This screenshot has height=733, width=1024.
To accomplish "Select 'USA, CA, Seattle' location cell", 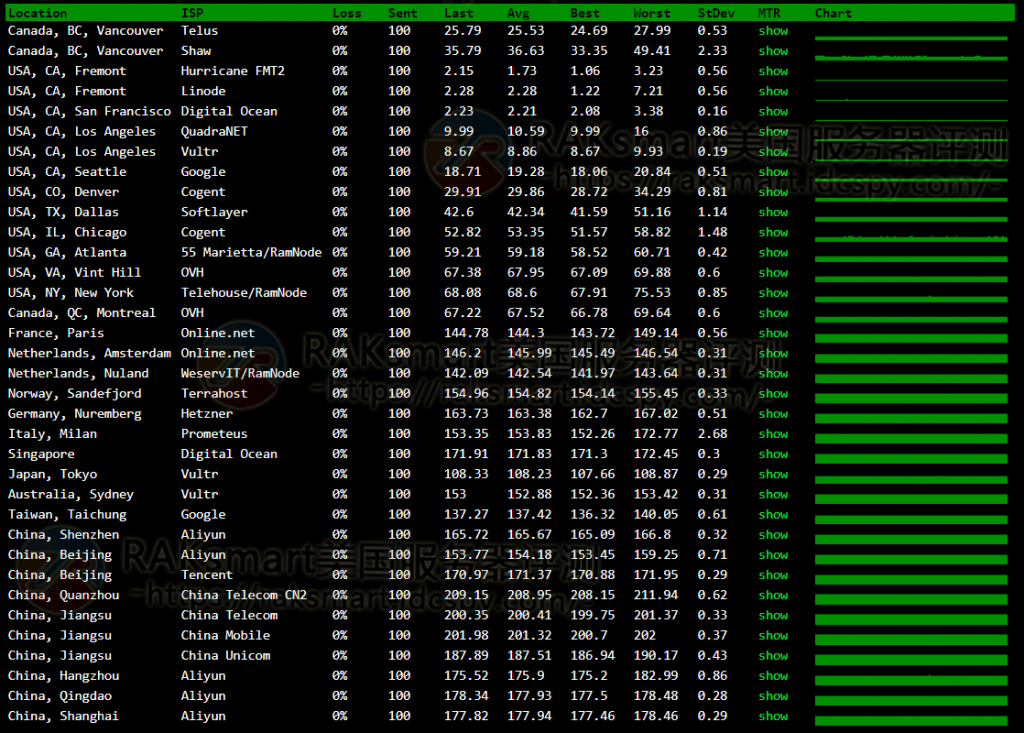I will [67, 172].
